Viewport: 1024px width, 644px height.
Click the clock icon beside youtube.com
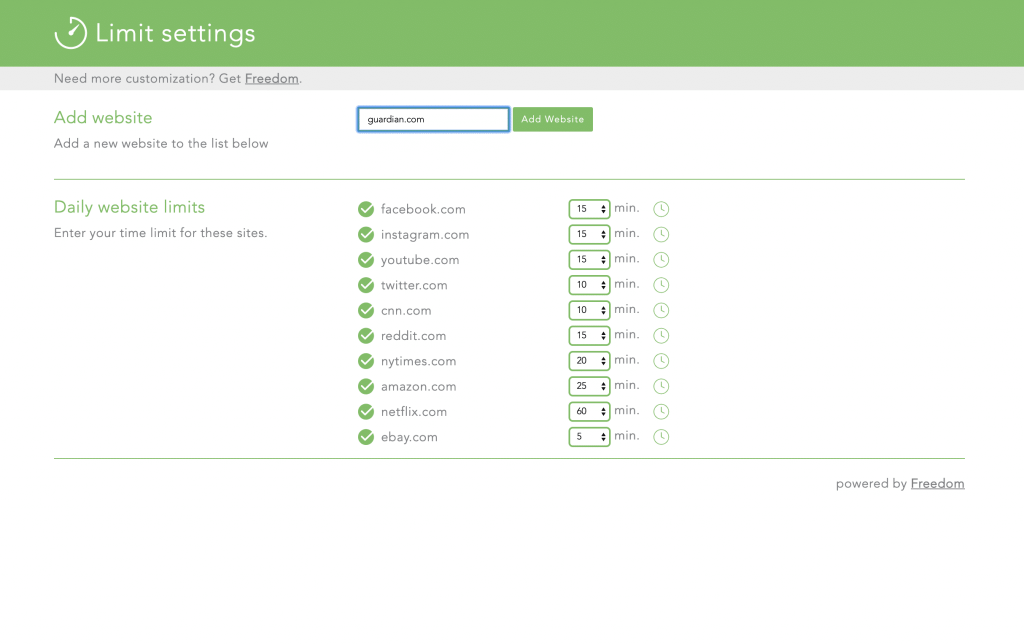click(661, 259)
